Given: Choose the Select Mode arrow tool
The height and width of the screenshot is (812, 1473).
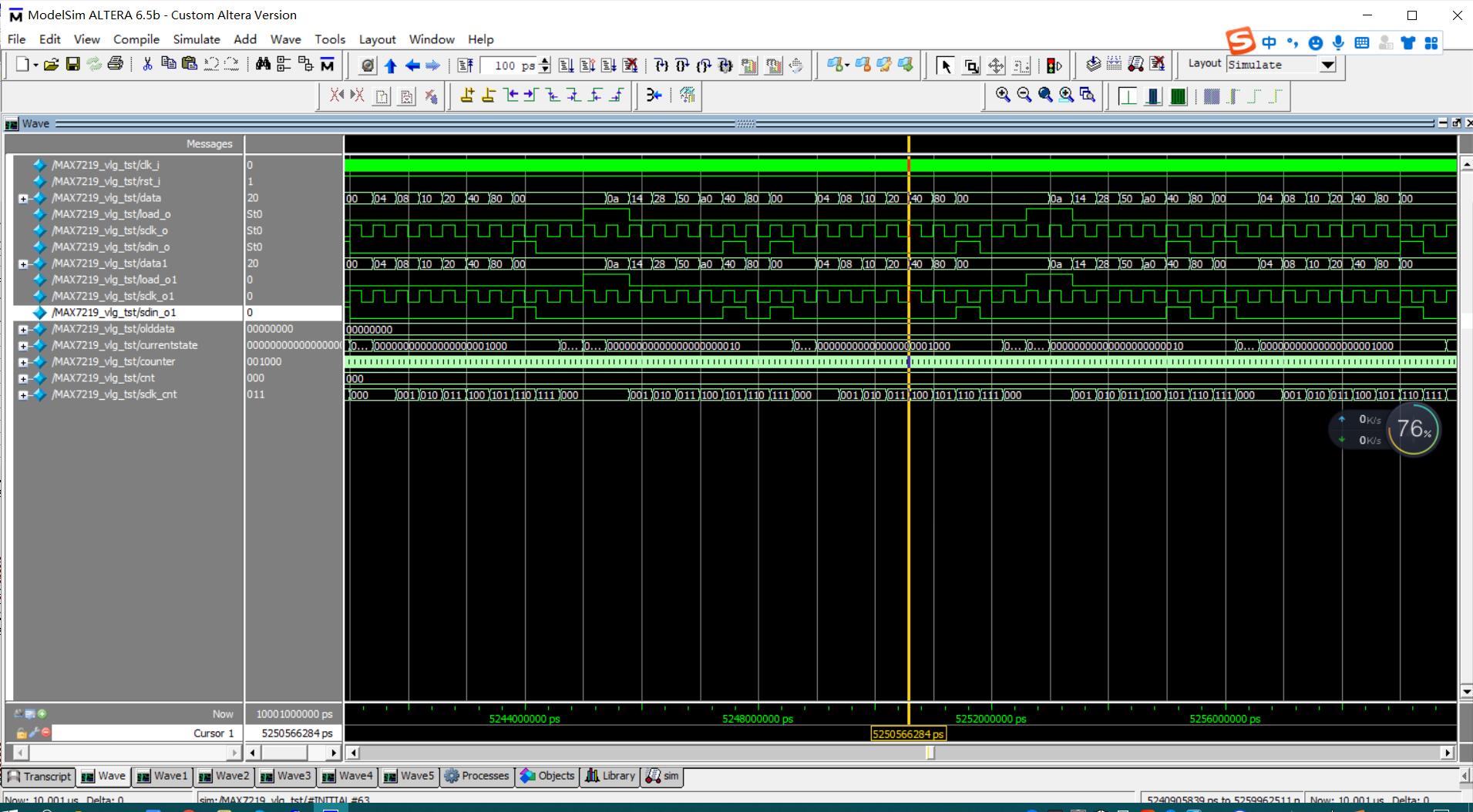Looking at the screenshot, I should click(946, 65).
